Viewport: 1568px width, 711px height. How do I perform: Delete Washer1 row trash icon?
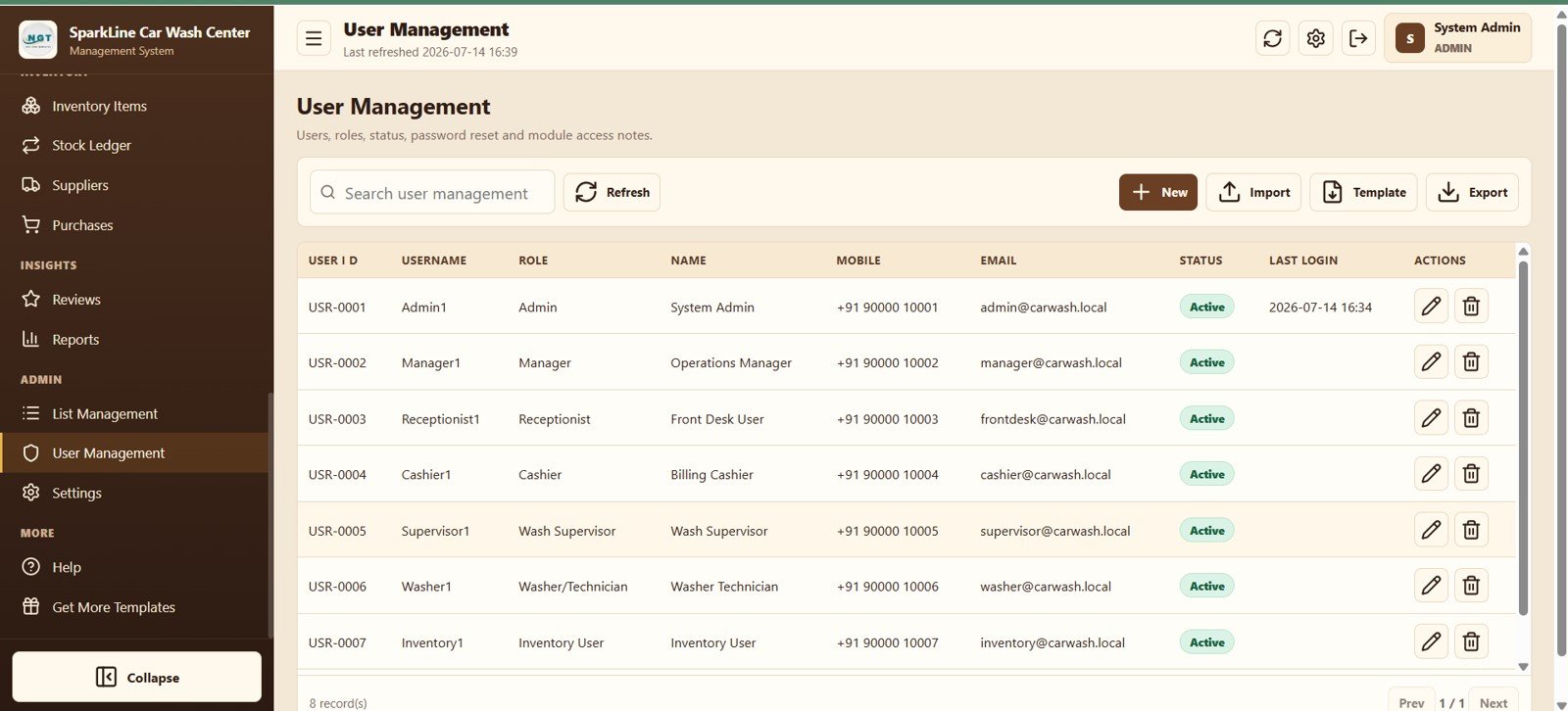(1471, 586)
